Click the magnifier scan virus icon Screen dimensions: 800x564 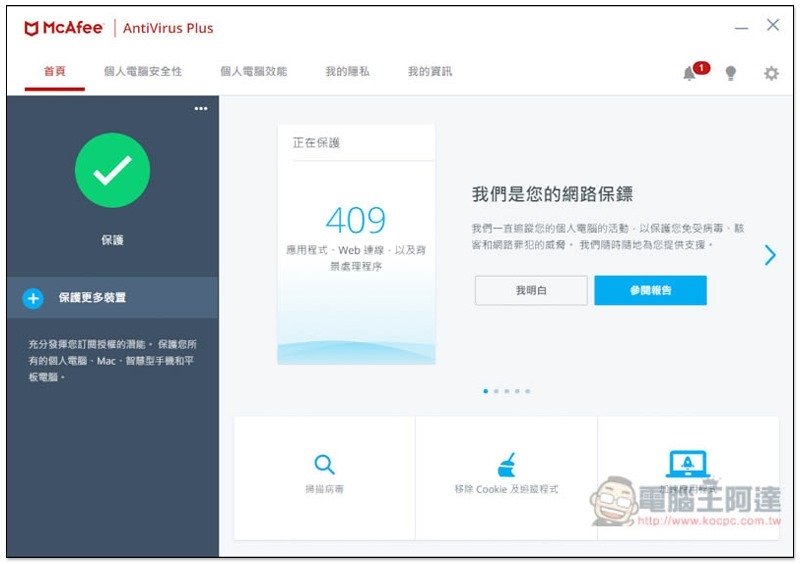point(324,464)
